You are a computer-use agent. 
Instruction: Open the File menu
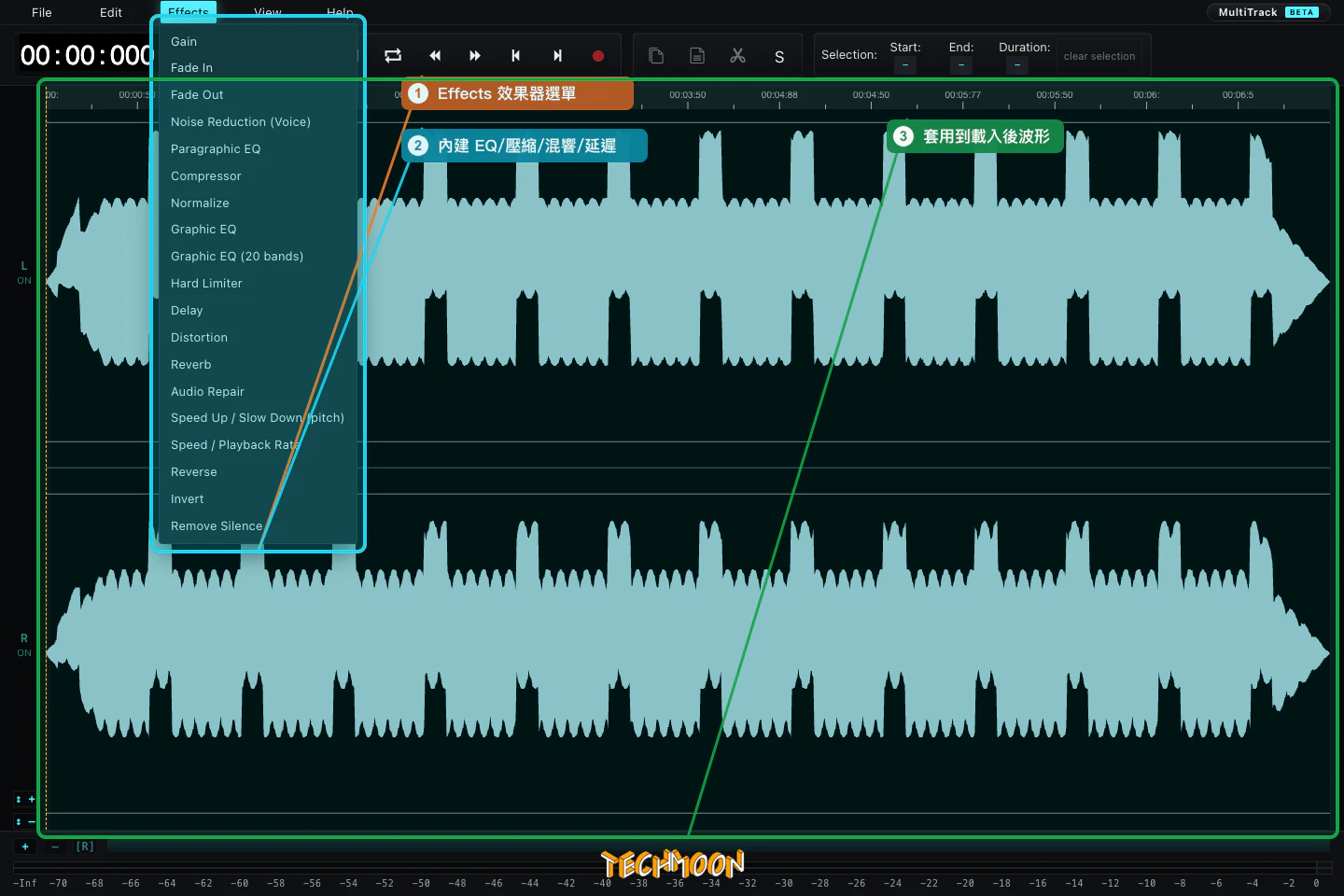point(42,12)
